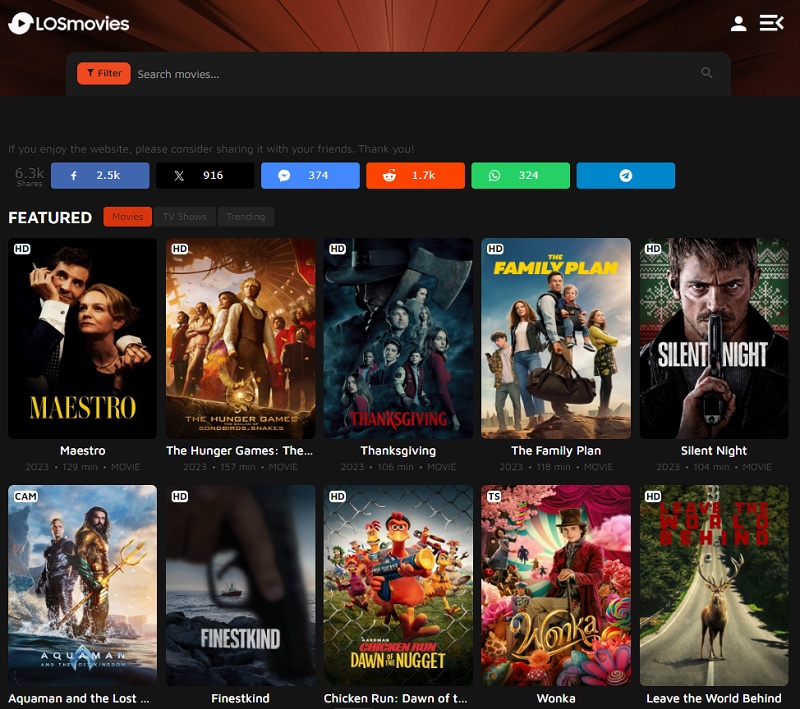Click the TS badge on Wonka

[494, 497]
